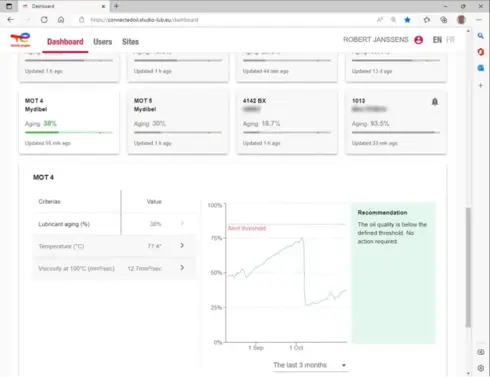The width and height of the screenshot is (490, 377).
Task: Click the site info lock icon in address bar
Action: 82,20
